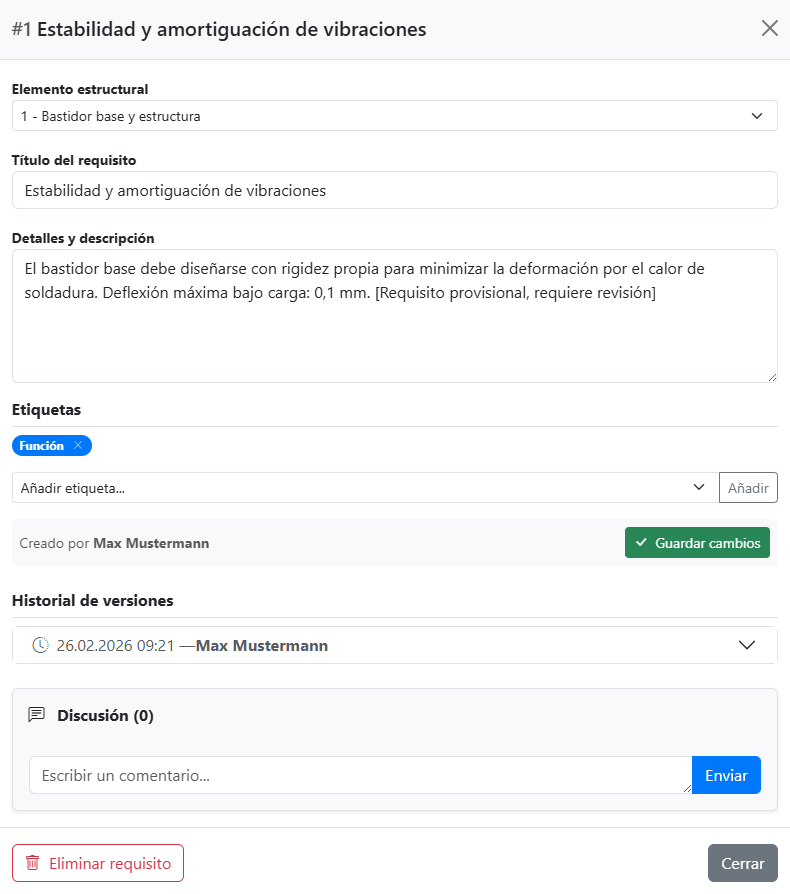Image resolution: width=790 pixels, height=894 pixels.
Task: Select the Función tag badge
Action: pyautogui.click(x=41, y=446)
